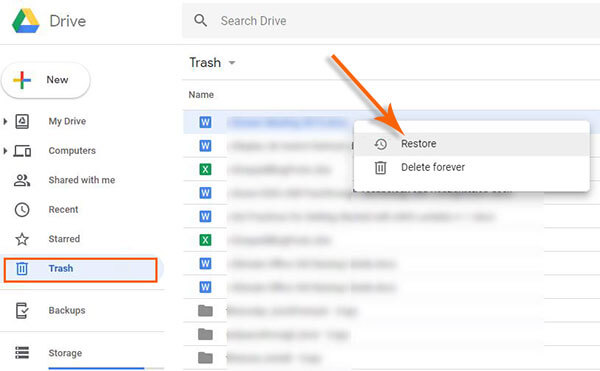This screenshot has width=600, height=371.
Task: Click the Backups phone icon
Action: (x=22, y=310)
